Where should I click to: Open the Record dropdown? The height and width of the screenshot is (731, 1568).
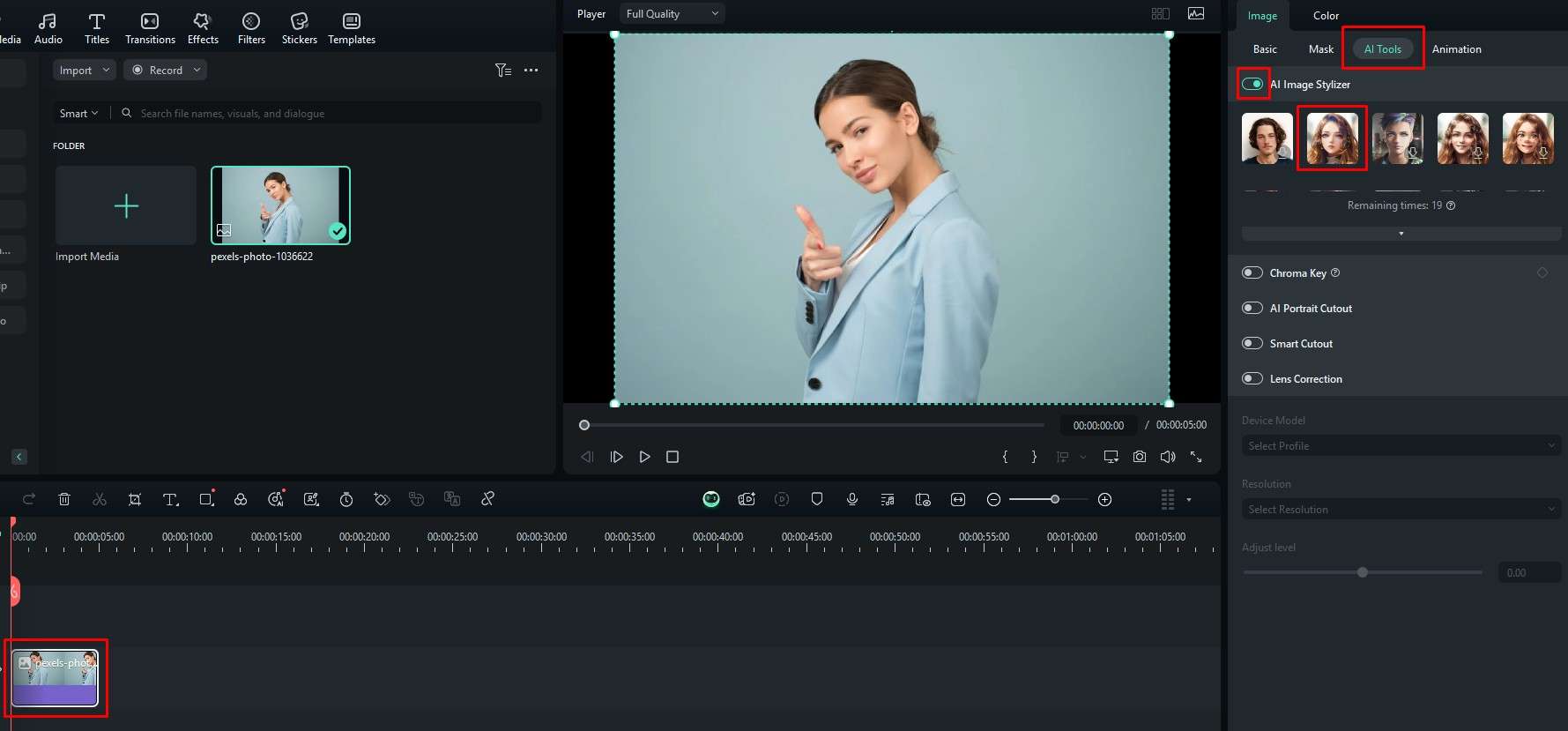point(166,70)
